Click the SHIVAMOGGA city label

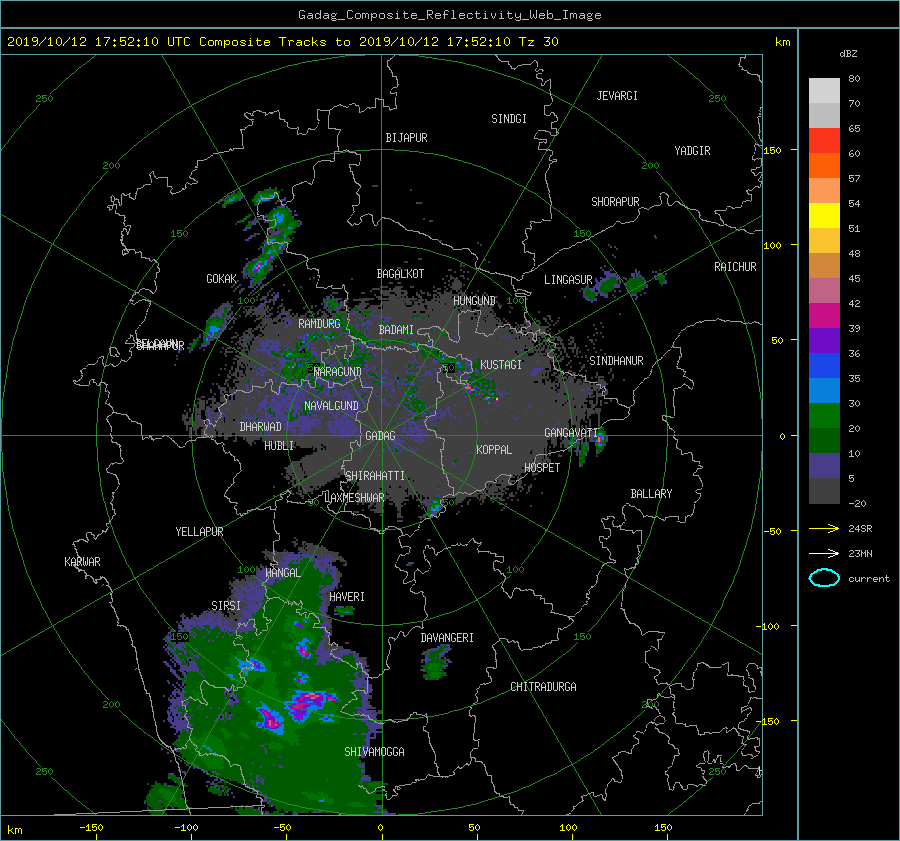point(374,752)
